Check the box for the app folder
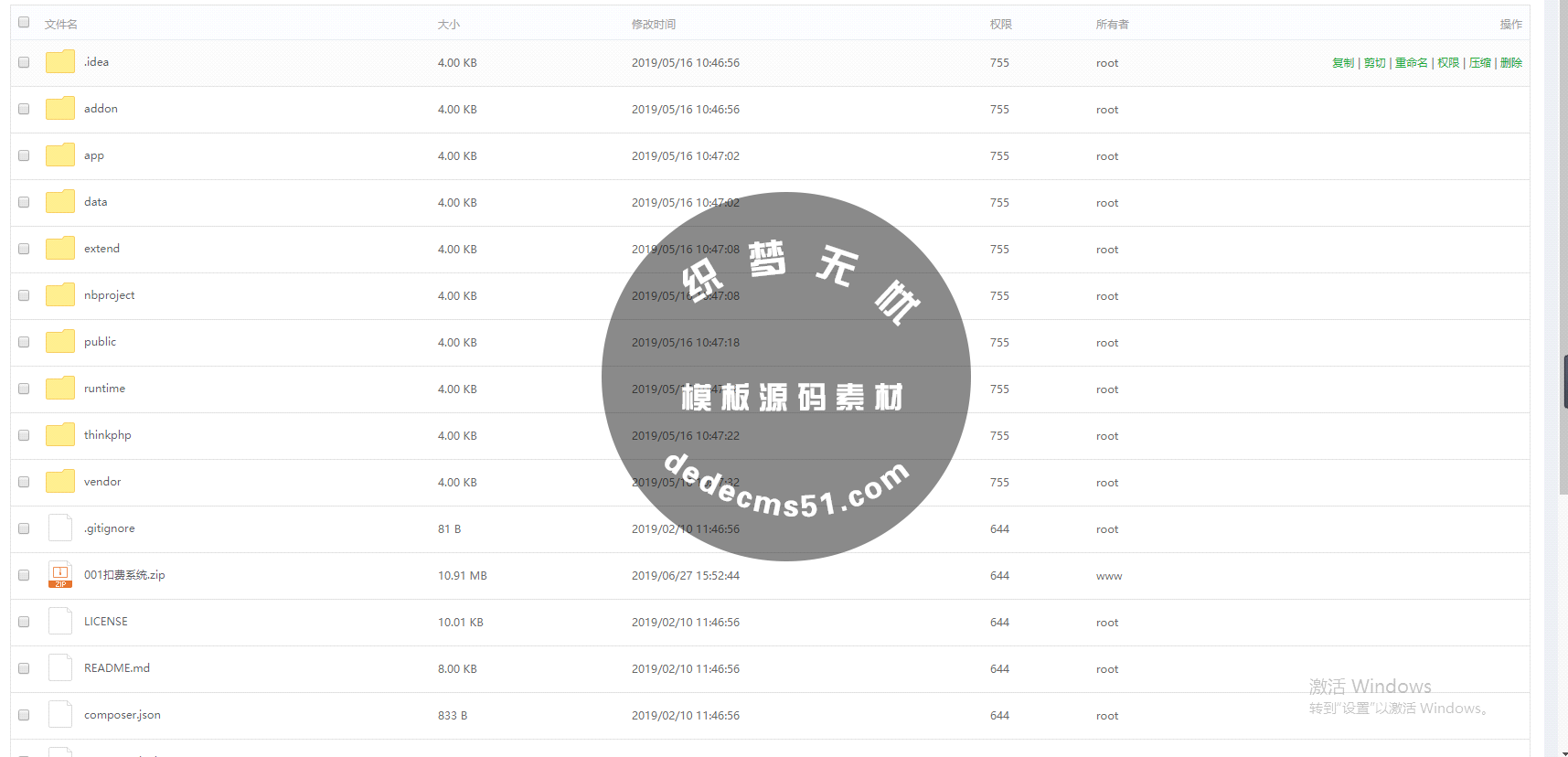Viewport: 1568px width, 757px height. point(24,155)
